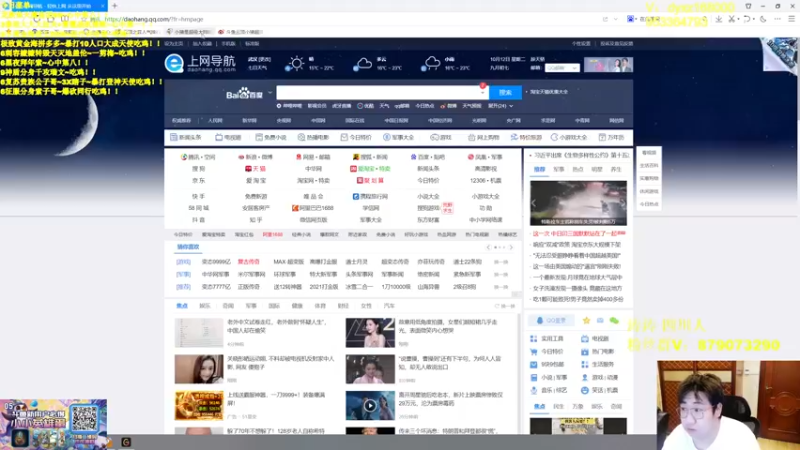800x450 pixels.
Task: Open the 知乎 link
Action: pyautogui.click(x=256, y=220)
